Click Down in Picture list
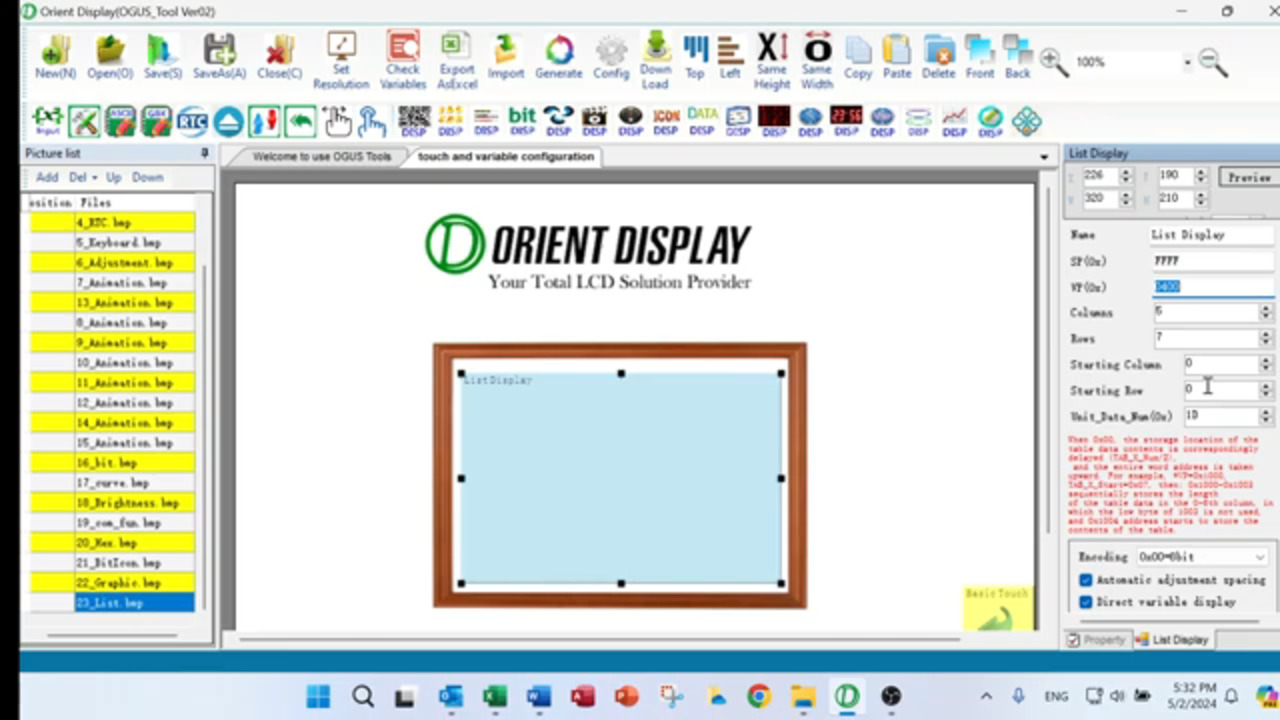Image resolution: width=1280 pixels, height=720 pixels. [x=147, y=177]
